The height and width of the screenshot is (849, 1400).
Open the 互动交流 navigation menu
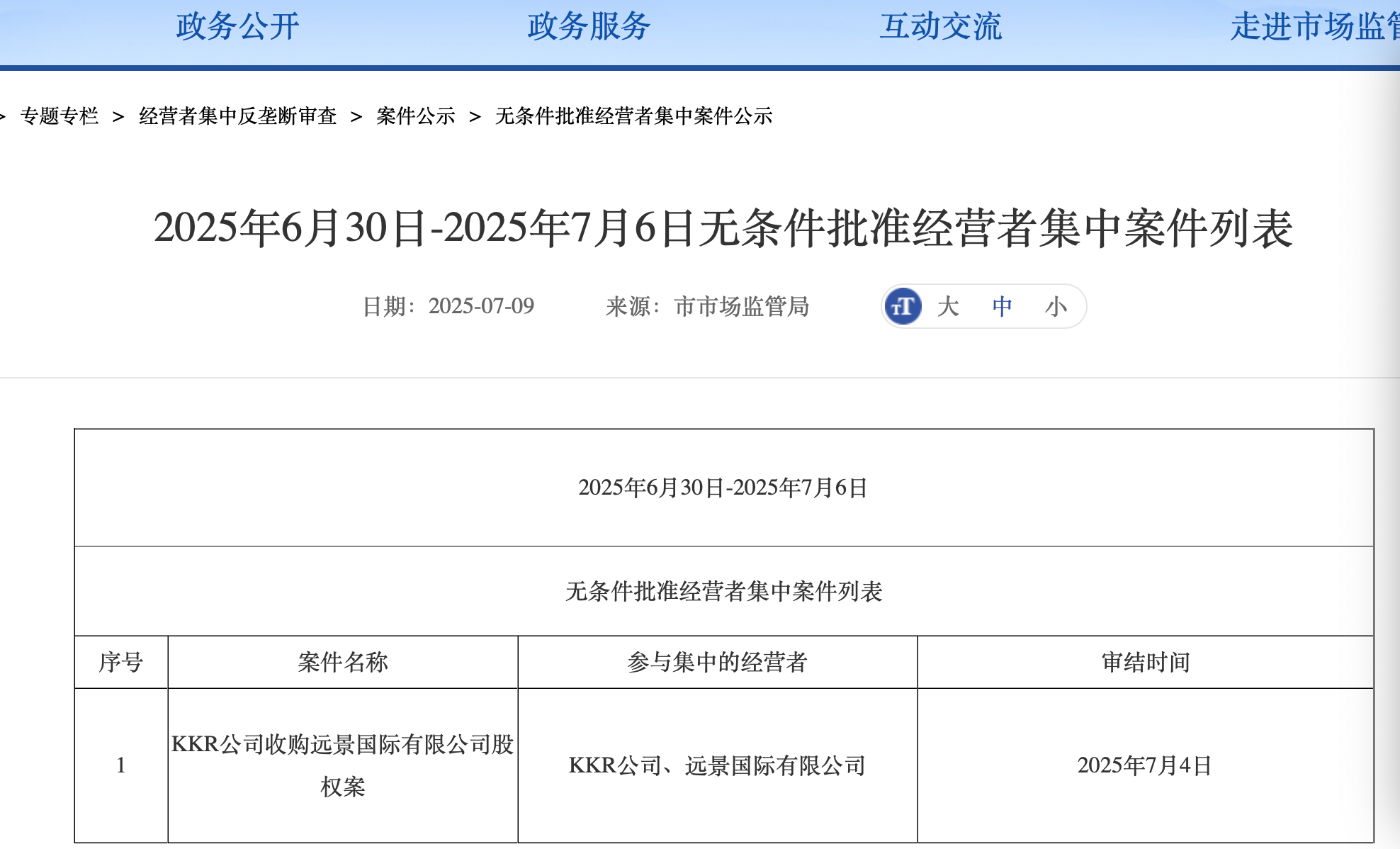[940, 27]
